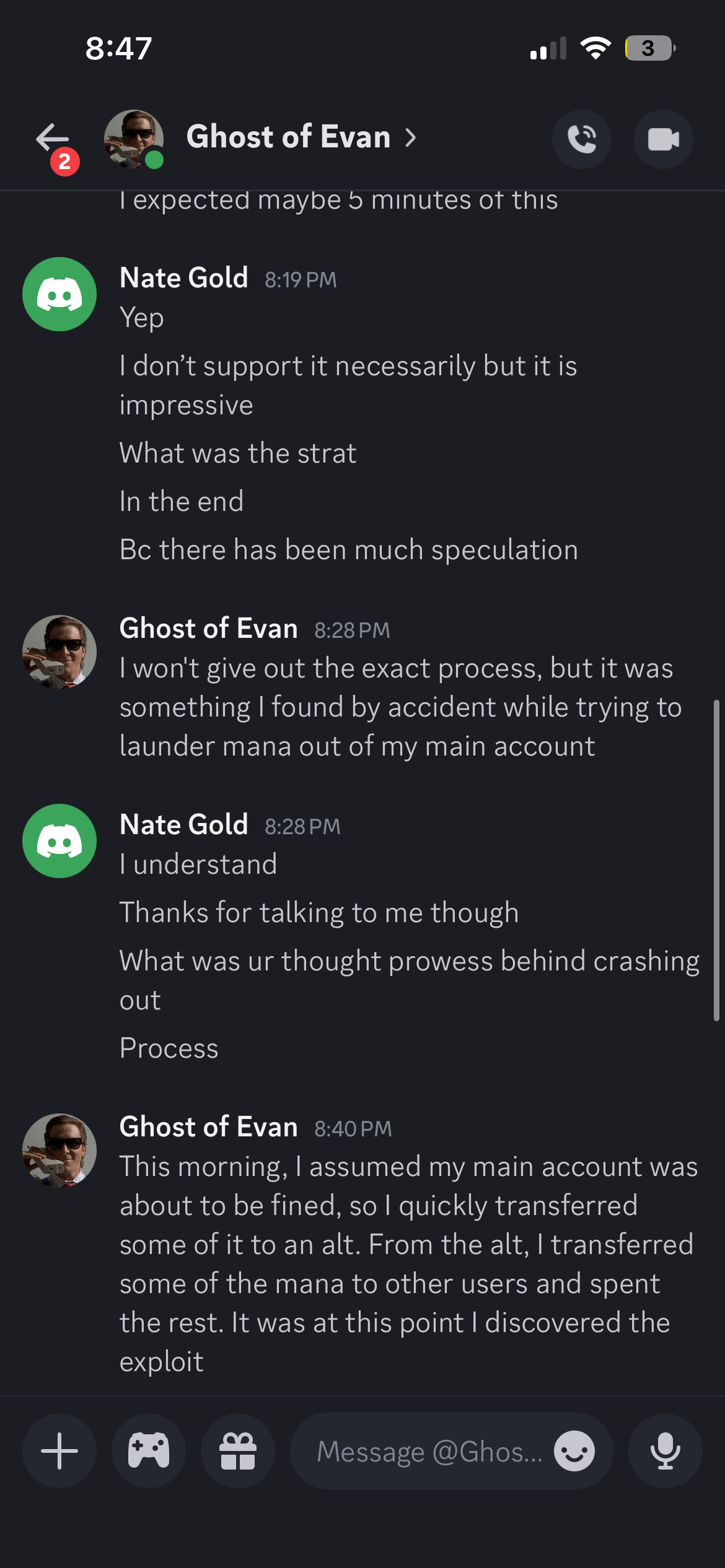Tap Ghost of Evan avatar at 8:40 PM

(x=59, y=1151)
